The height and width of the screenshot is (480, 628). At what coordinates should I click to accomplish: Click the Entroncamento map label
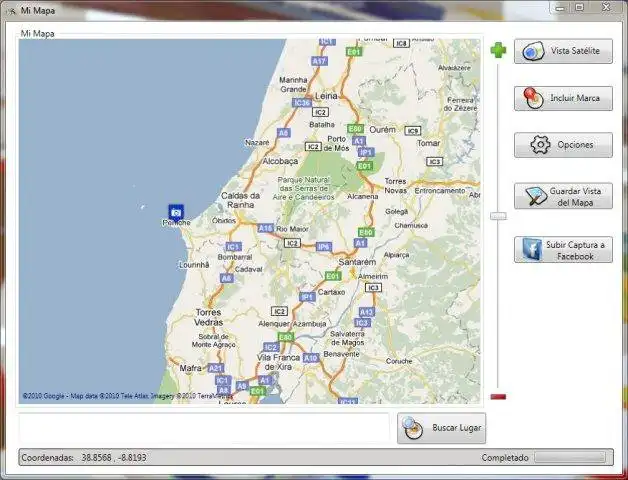coord(440,191)
